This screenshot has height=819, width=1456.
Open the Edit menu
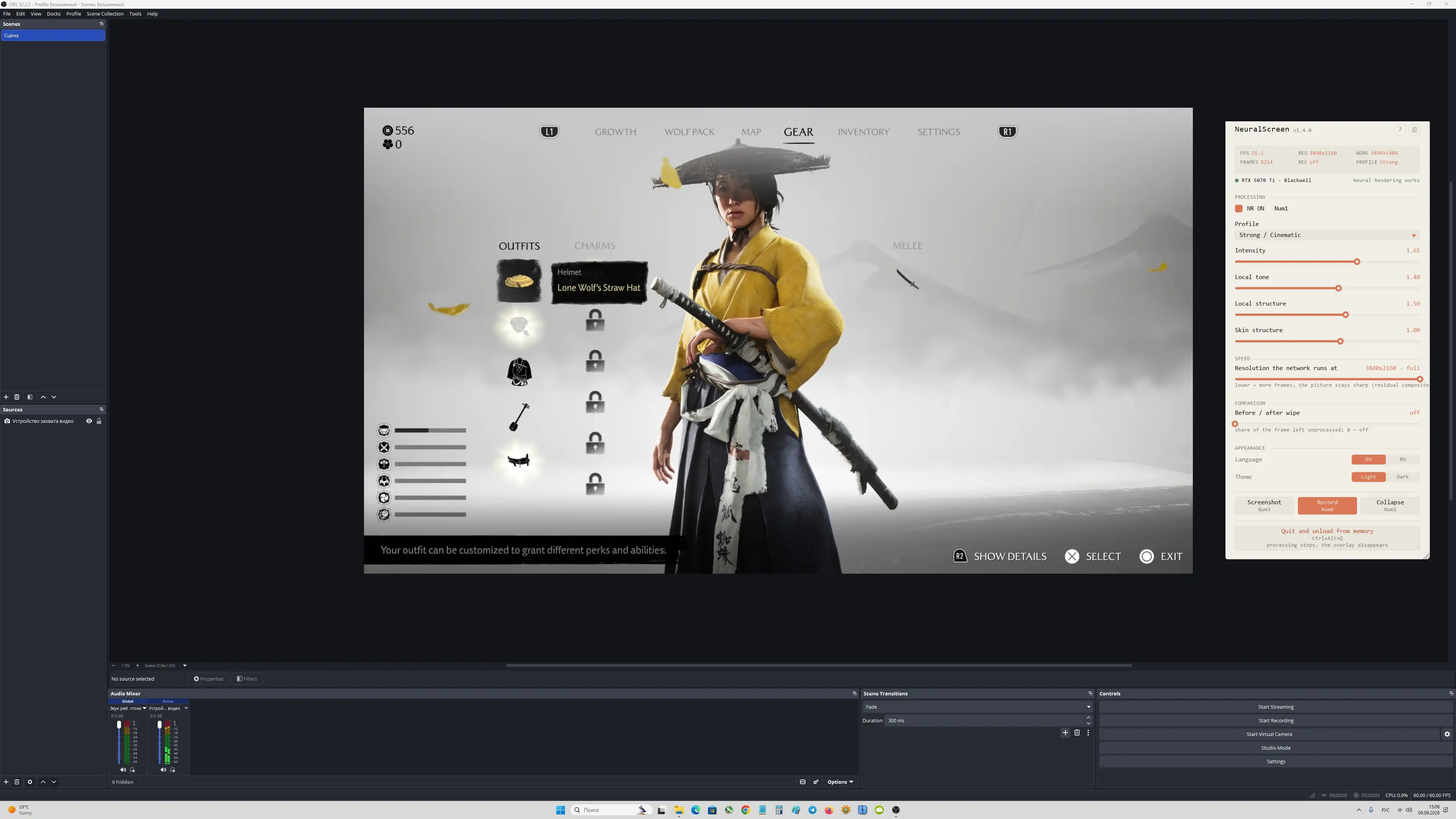[20, 14]
